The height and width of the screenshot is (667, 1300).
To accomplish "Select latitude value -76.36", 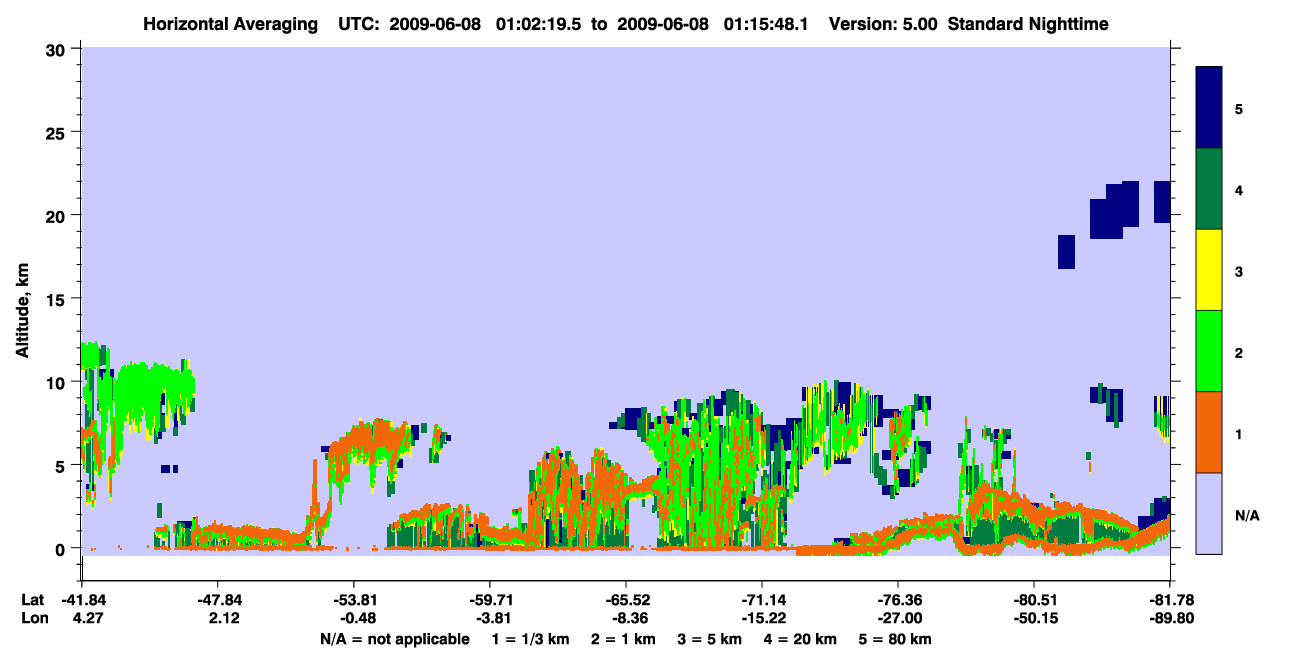I will click(898, 600).
